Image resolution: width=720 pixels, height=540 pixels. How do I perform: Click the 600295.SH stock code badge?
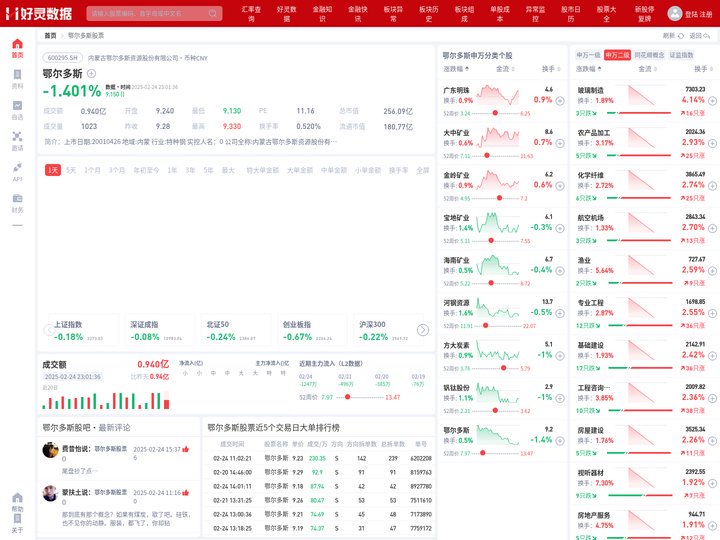pyautogui.click(x=62, y=58)
